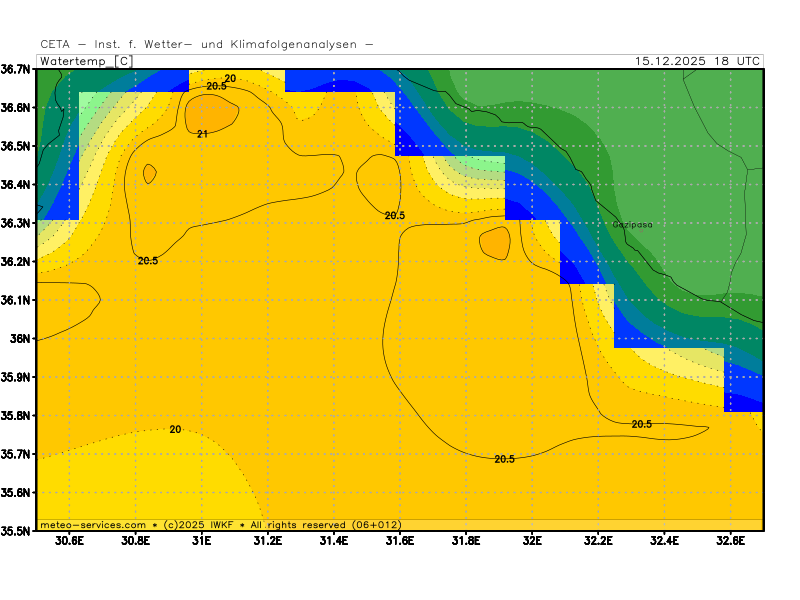800x600 pixels.
Task: Click the 15.12.2025 18 UTC timestamp
Action: point(697,61)
